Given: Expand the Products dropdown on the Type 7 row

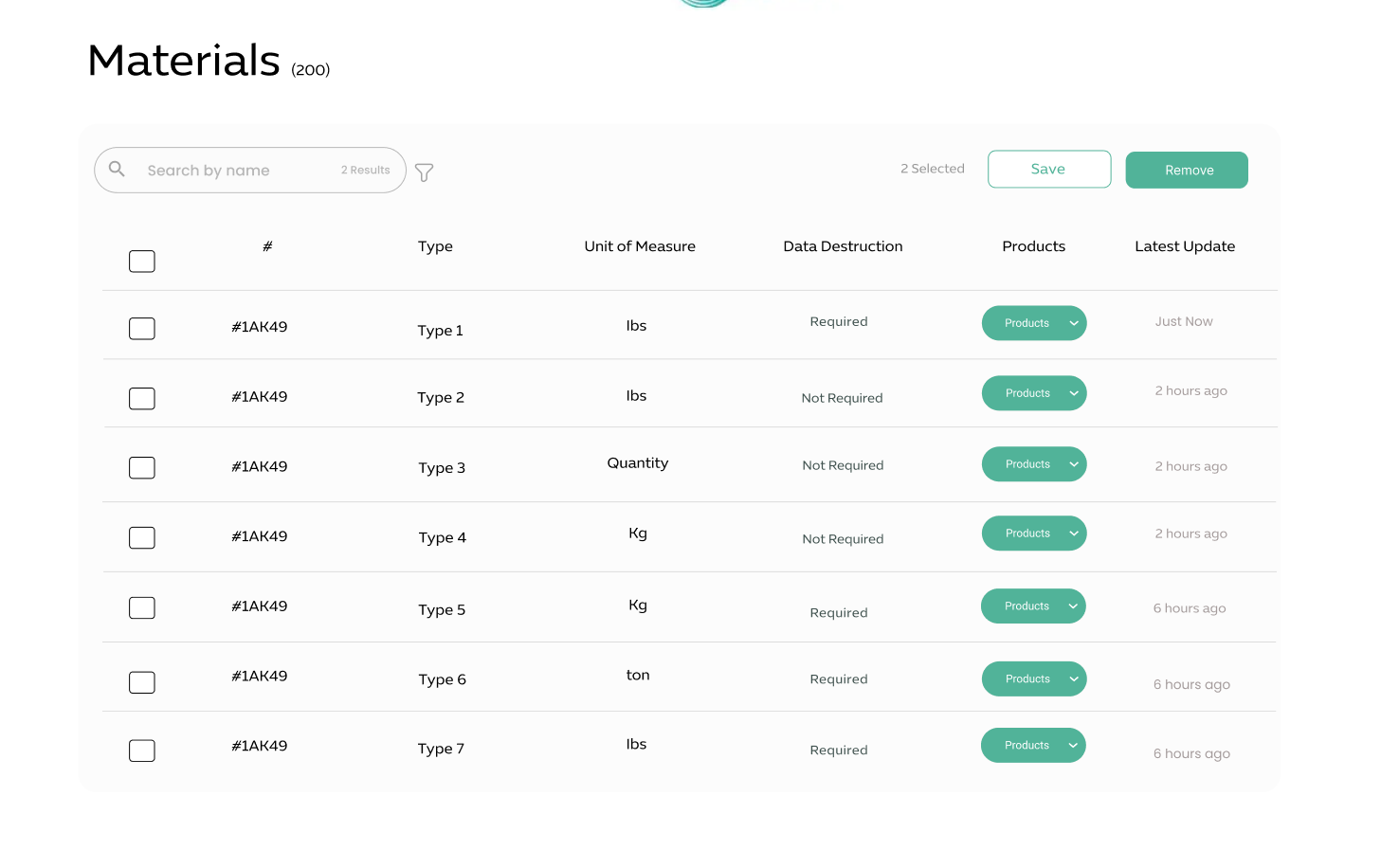Looking at the screenshot, I should [x=1074, y=745].
